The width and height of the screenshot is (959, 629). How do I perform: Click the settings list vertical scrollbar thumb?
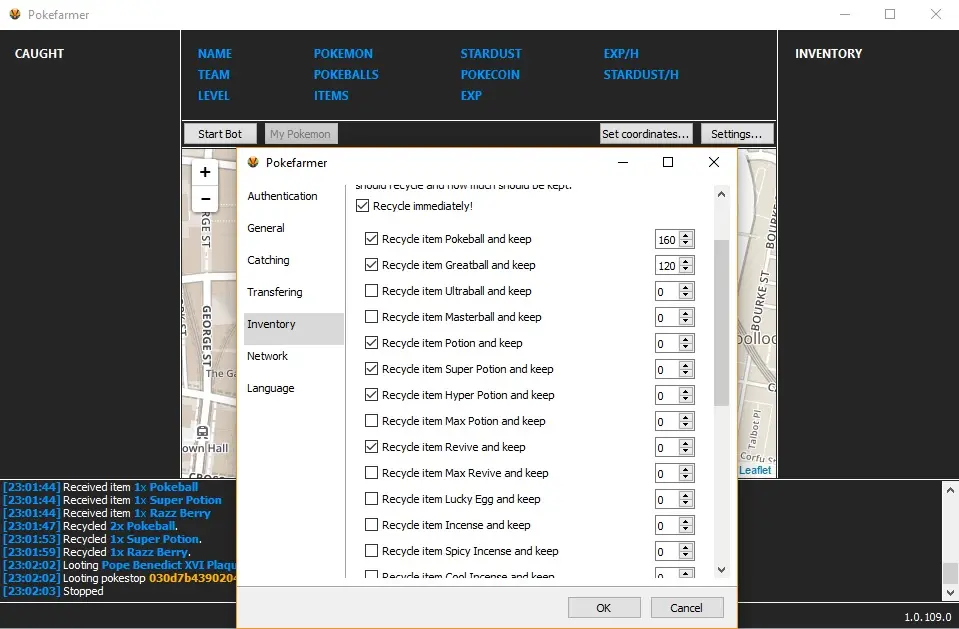pyautogui.click(x=722, y=320)
